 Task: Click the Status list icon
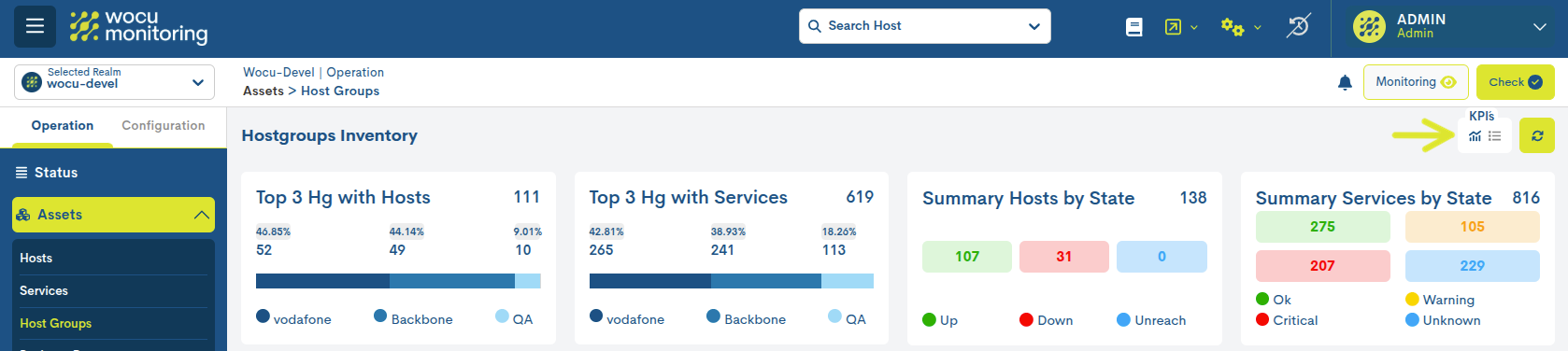point(21,173)
